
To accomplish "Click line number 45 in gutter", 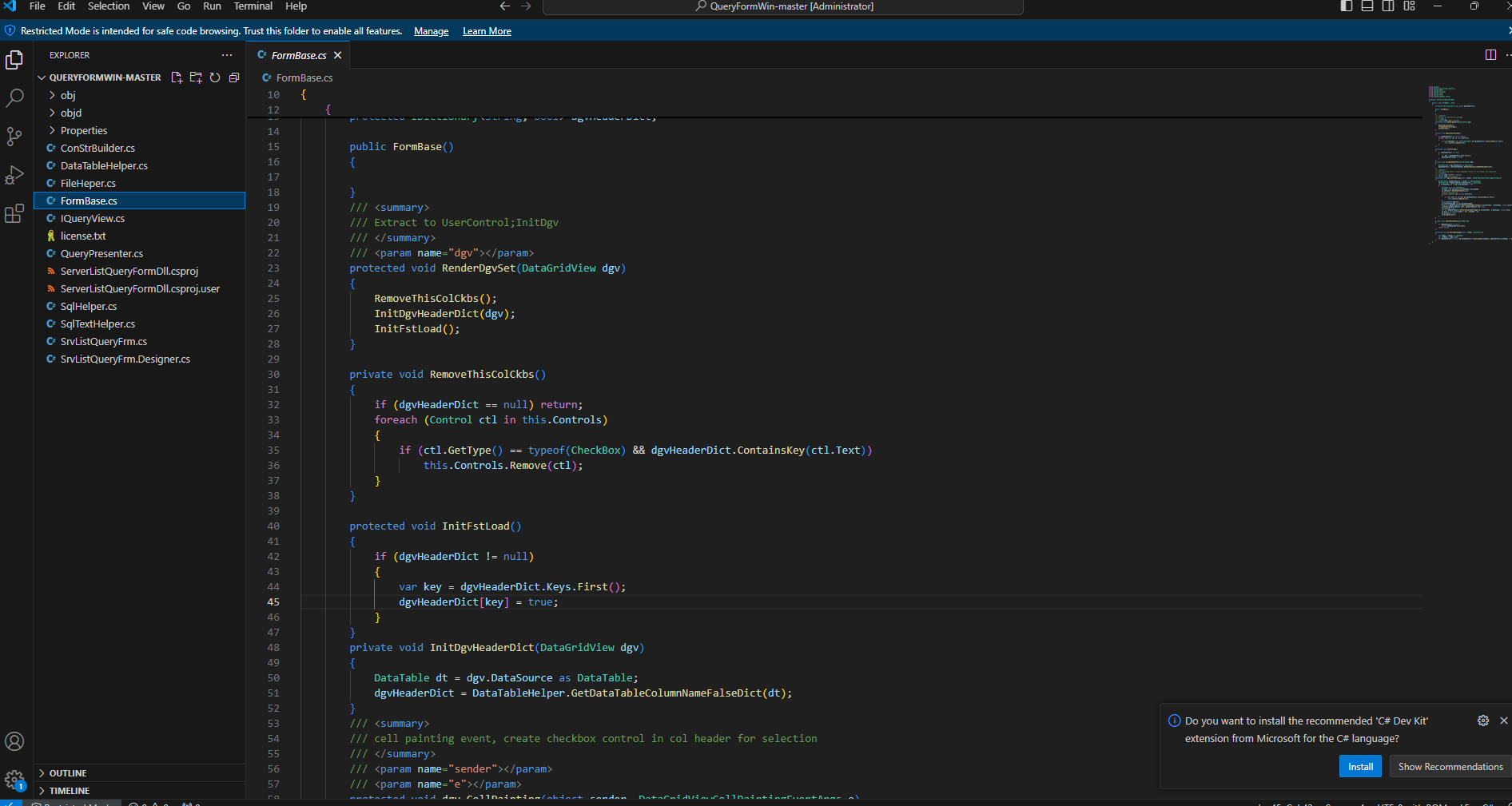I will click(273, 602).
